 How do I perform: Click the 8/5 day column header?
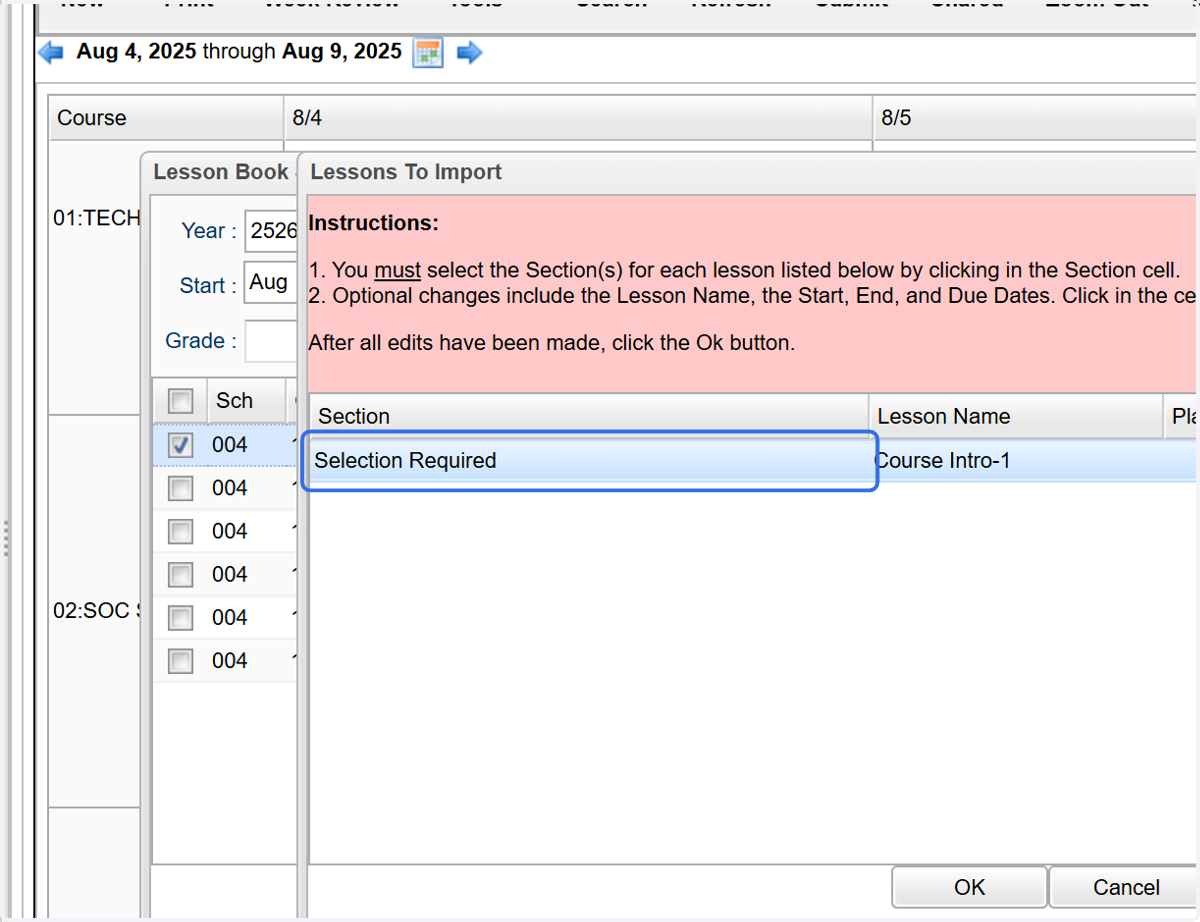(1036, 118)
